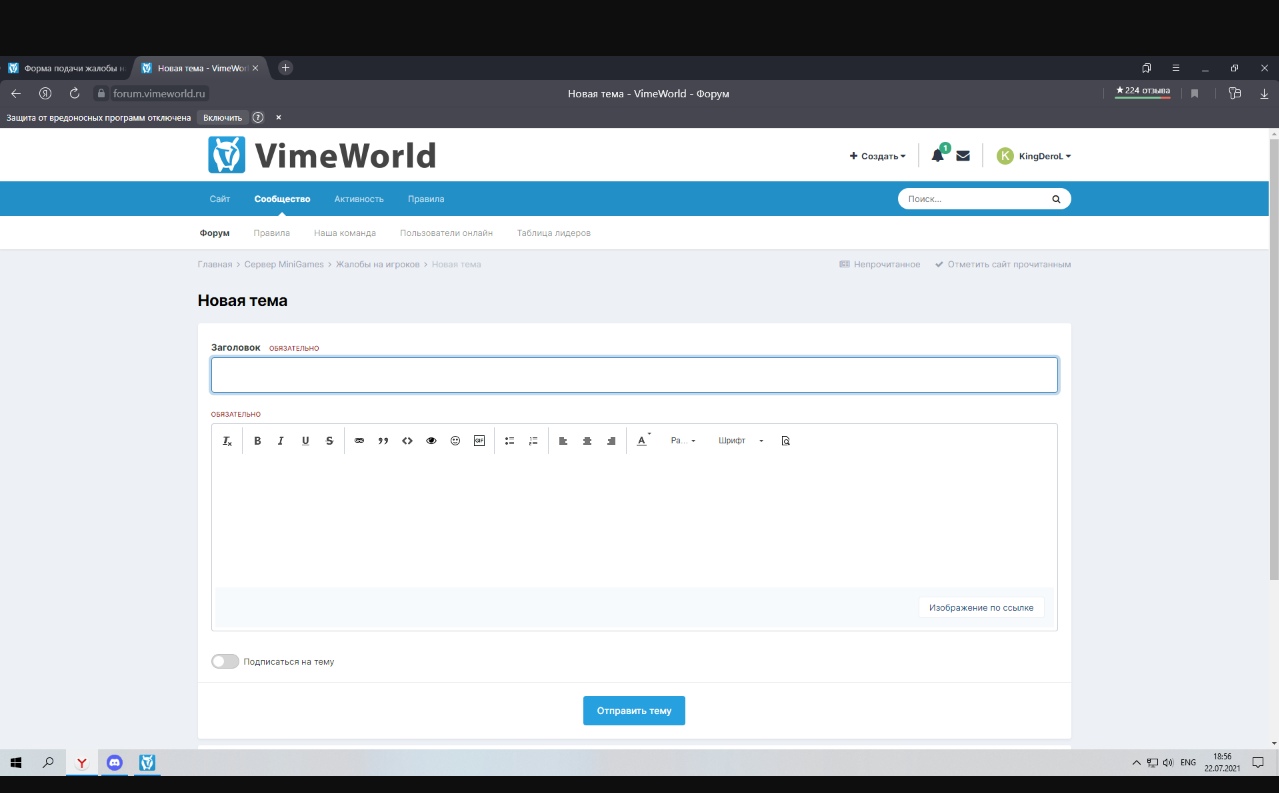Open the notifications bell

[x=937, y=156]
